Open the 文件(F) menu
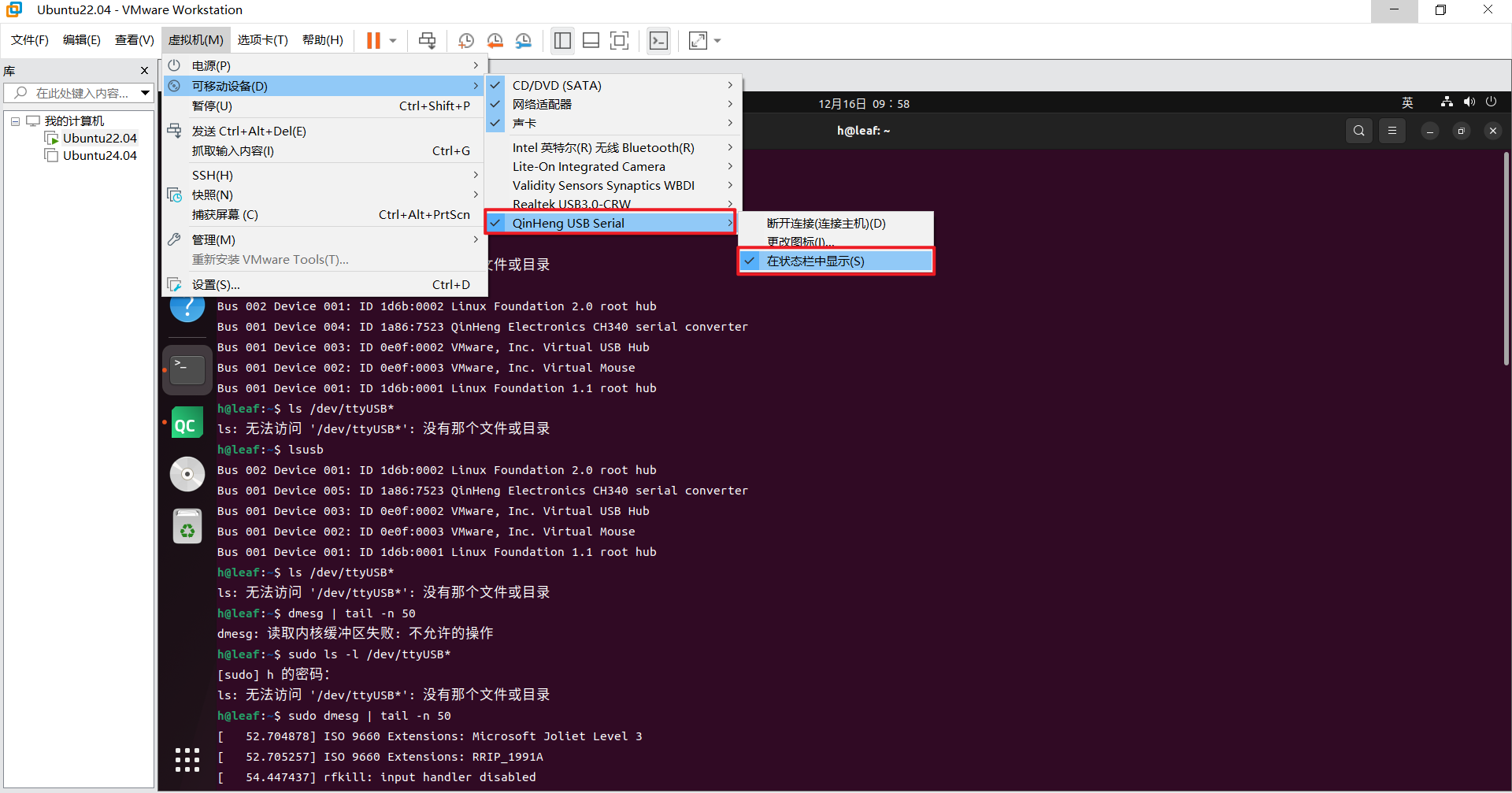The width and height of the screenshot is (1512, 793). pyautogui.click(x=29, y=40)
